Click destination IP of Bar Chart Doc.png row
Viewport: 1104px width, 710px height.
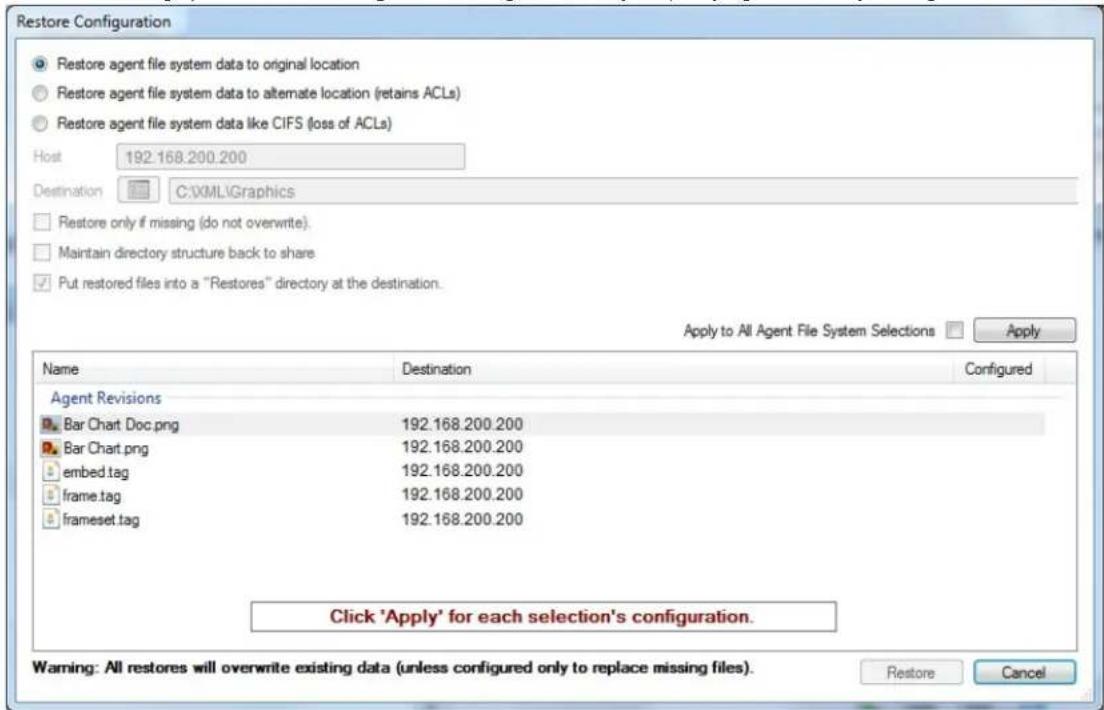[x=462, y=424]
